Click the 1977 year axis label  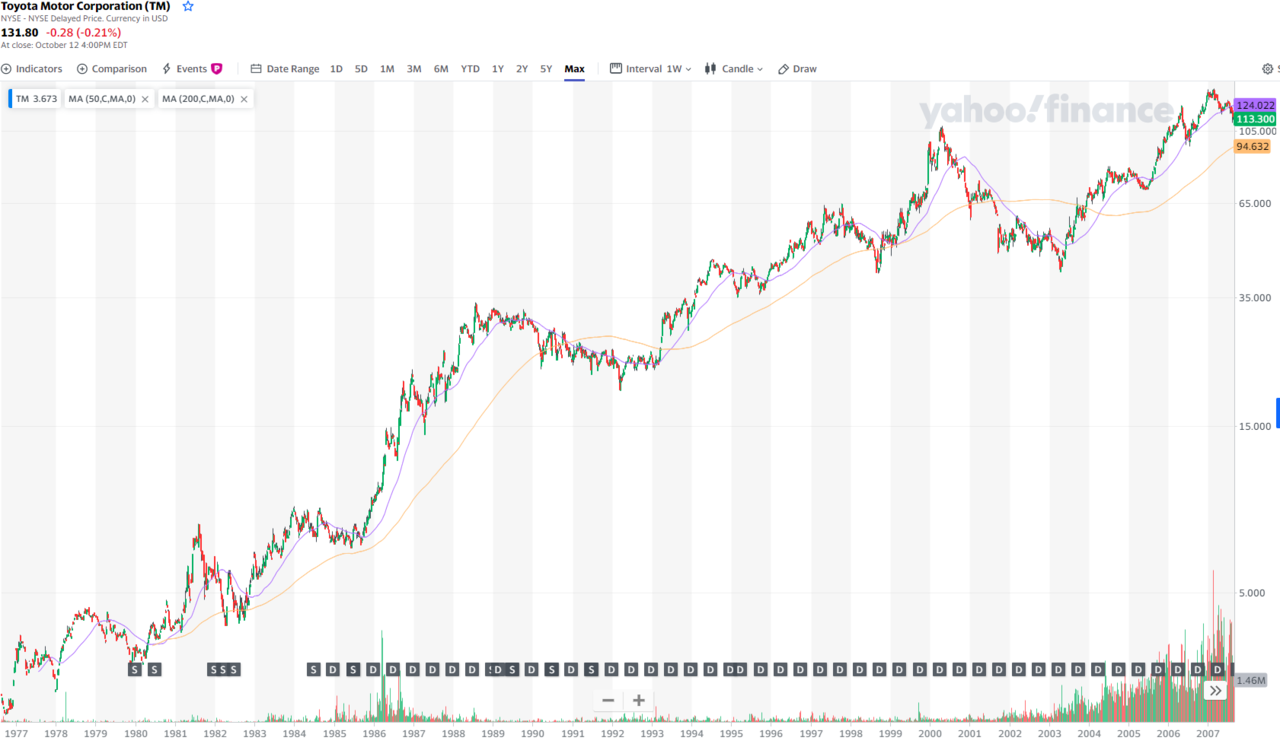16,733
